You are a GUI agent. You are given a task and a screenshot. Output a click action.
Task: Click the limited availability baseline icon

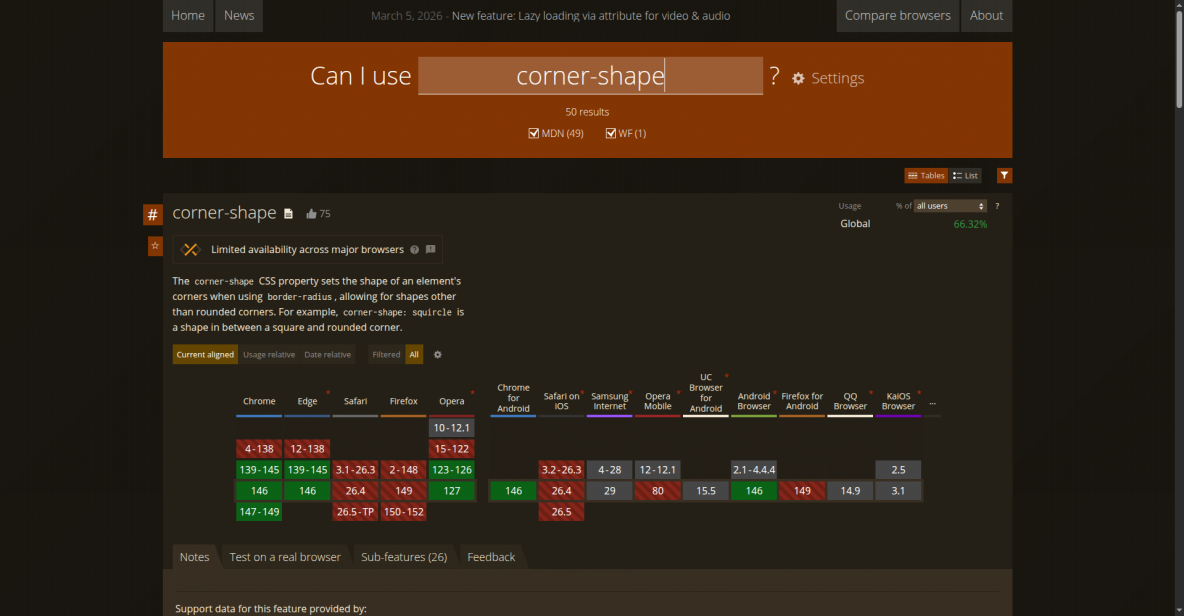pyautogui.click(x=190, y=250)
